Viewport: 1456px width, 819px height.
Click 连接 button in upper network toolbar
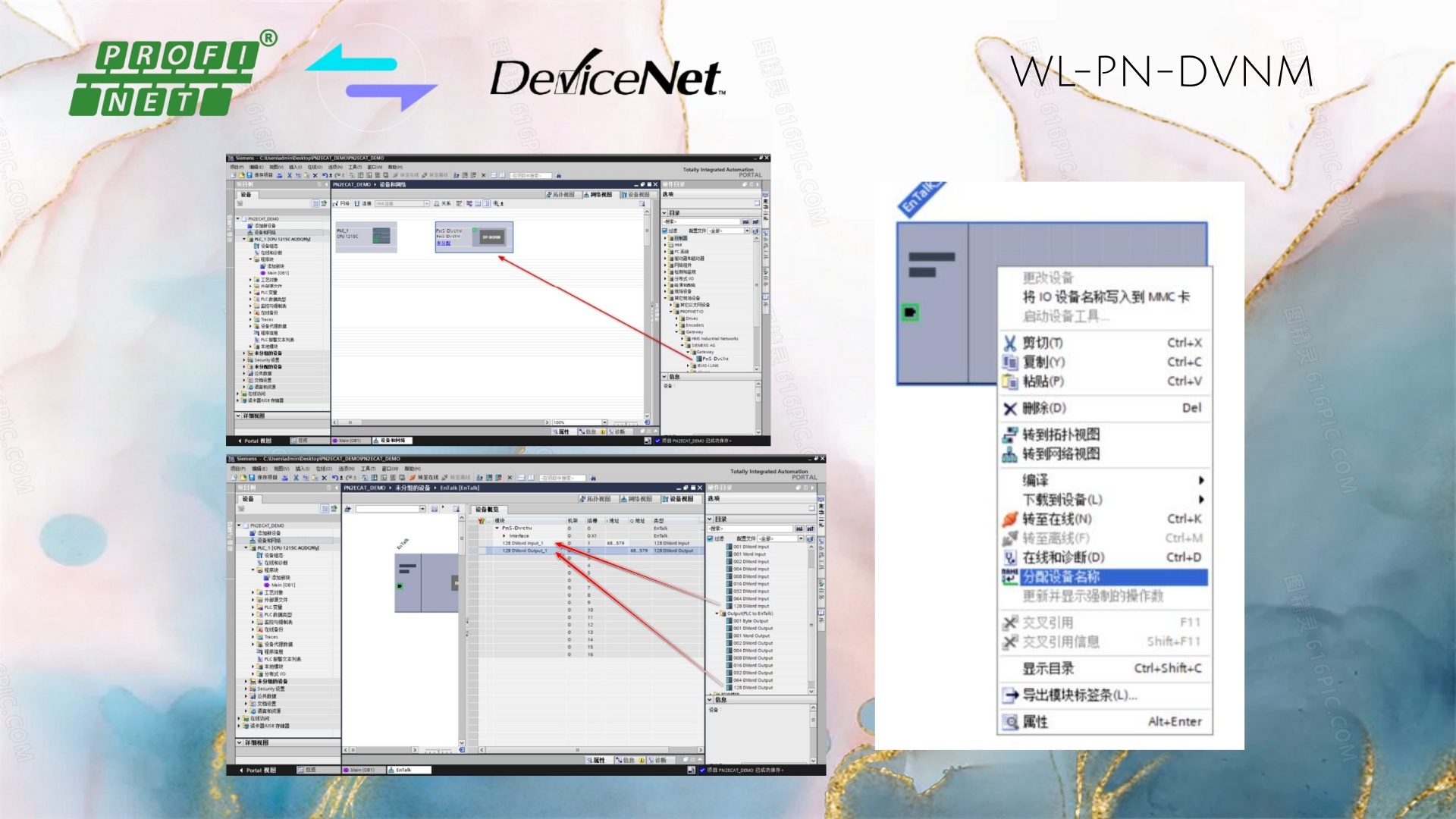364,203
